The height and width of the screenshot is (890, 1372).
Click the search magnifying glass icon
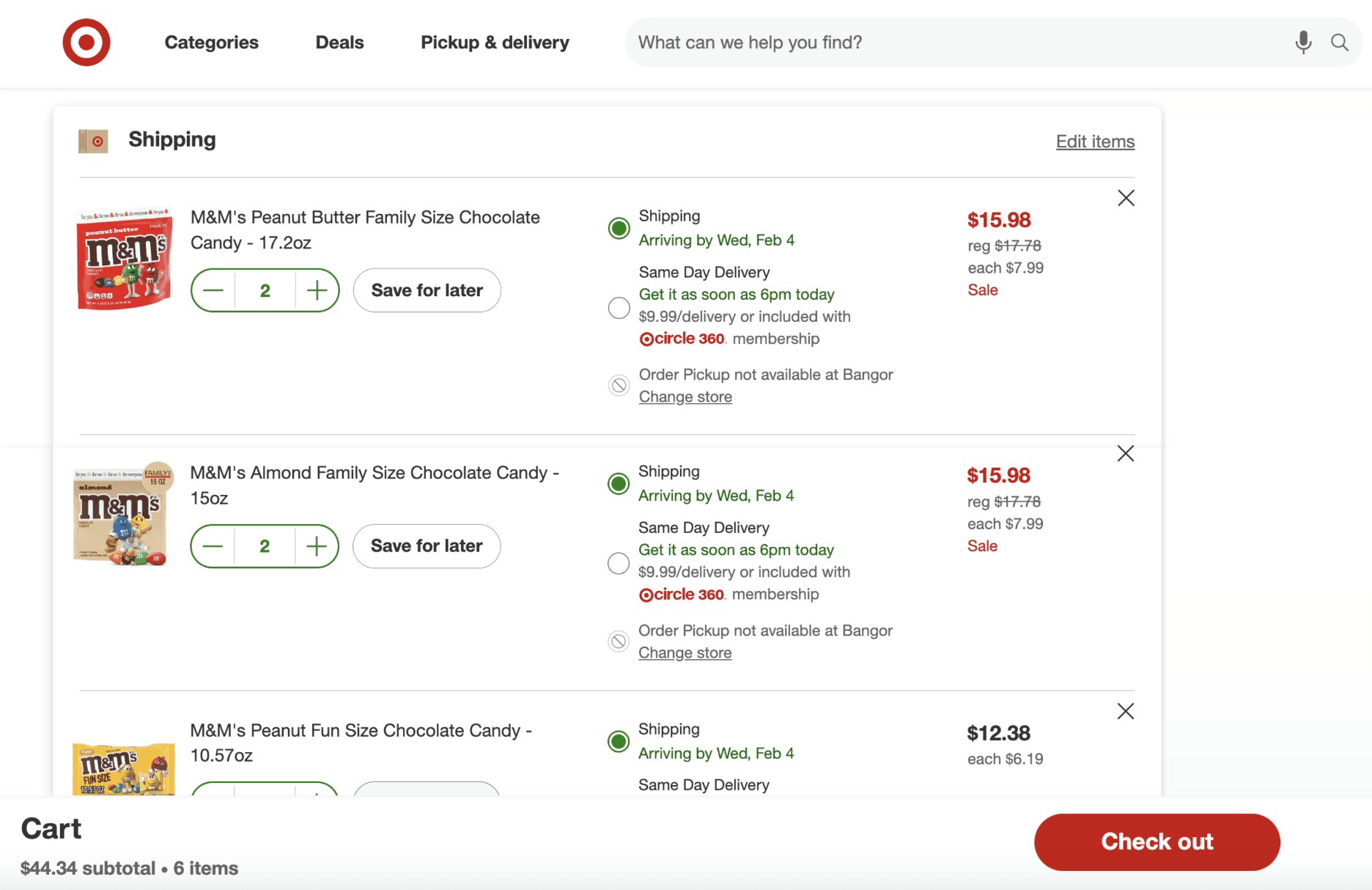[1340, 43]
